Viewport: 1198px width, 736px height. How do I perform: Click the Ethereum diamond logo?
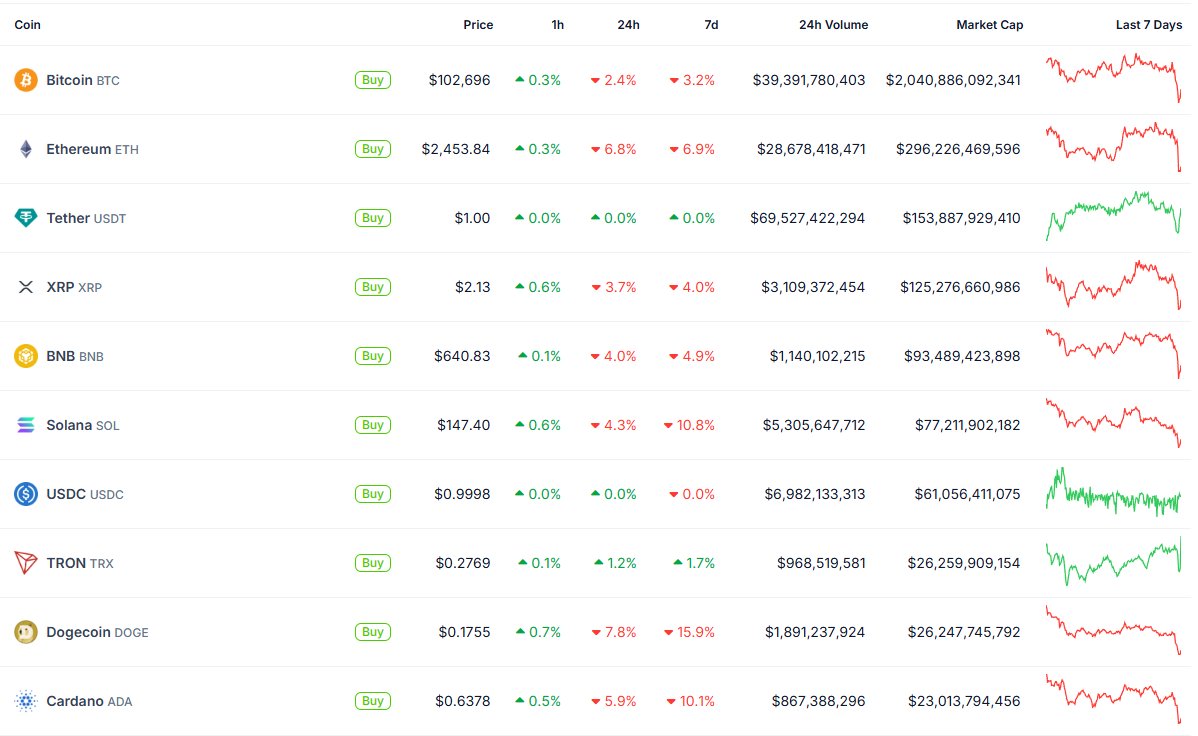coord(26,149)
